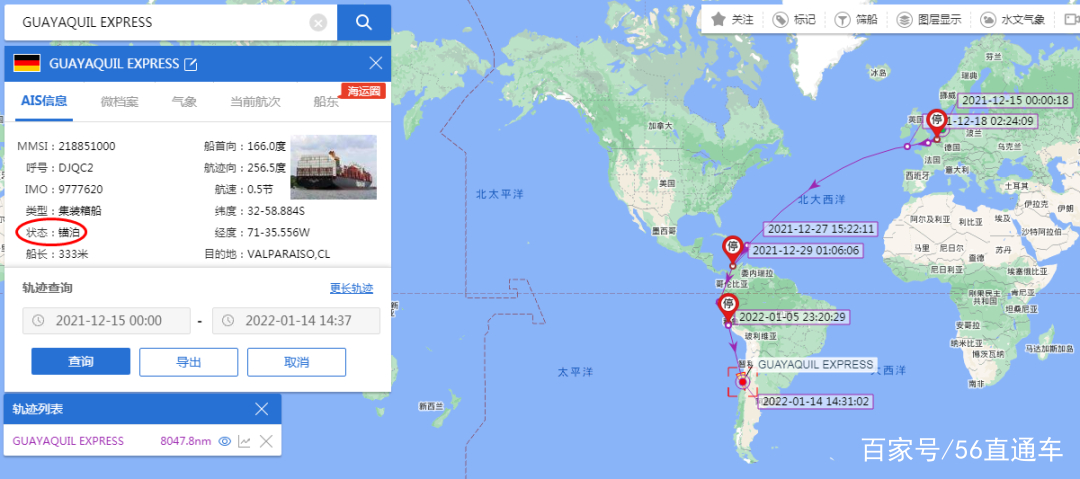This screenshot has height=479, width=1080.
Task: Click the 关注 star icon
Action: click(x=718, y=19)
